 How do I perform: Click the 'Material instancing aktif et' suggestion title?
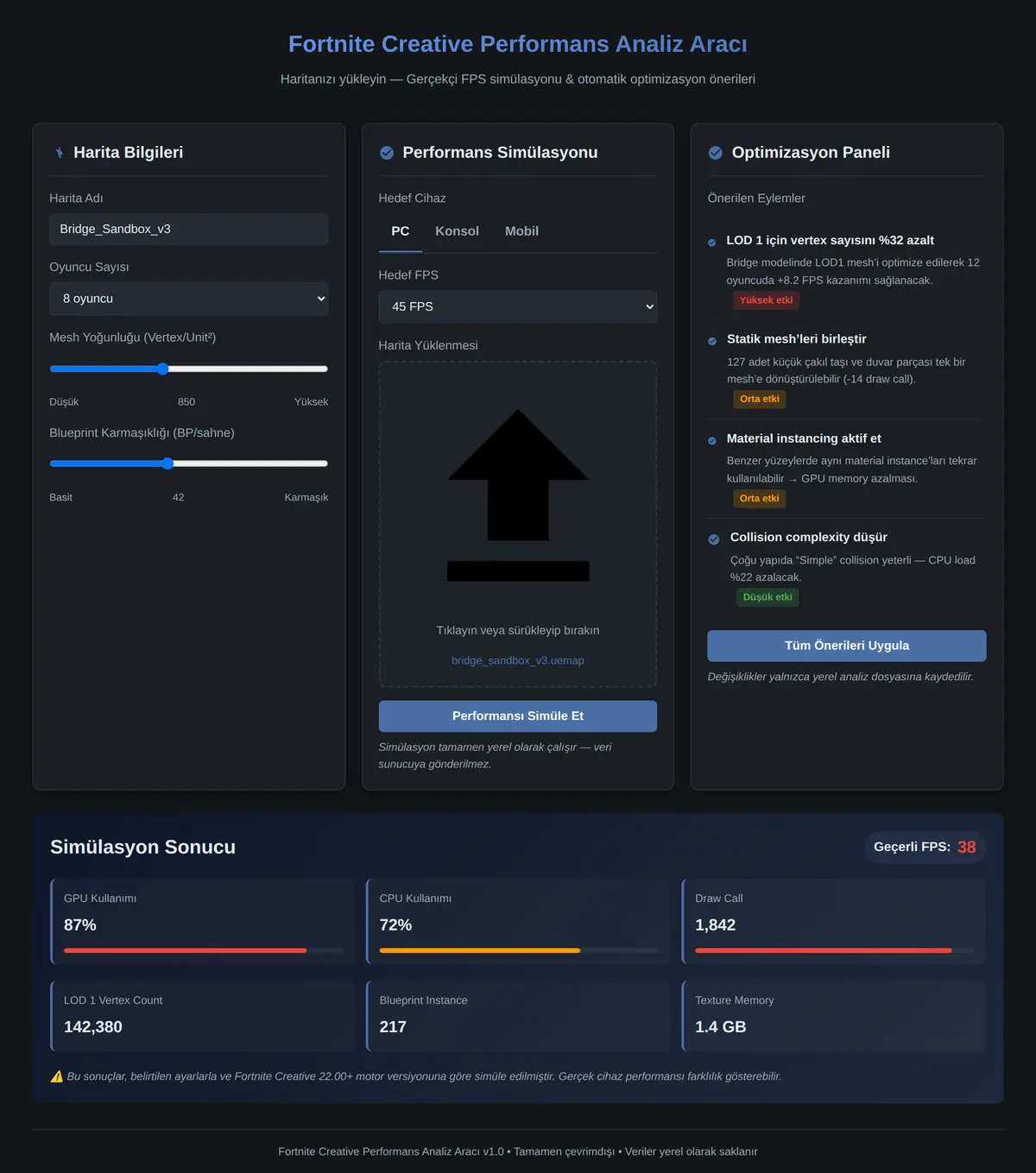point(804,438)
